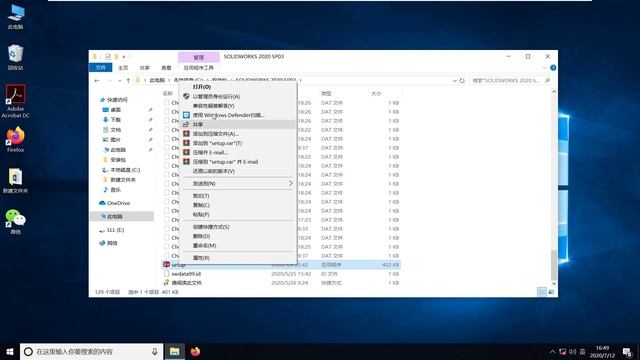Image resolution: width=640 pixels, height=360 pixels.
Task: Open the notification center icon
Action: pos(627,351)
